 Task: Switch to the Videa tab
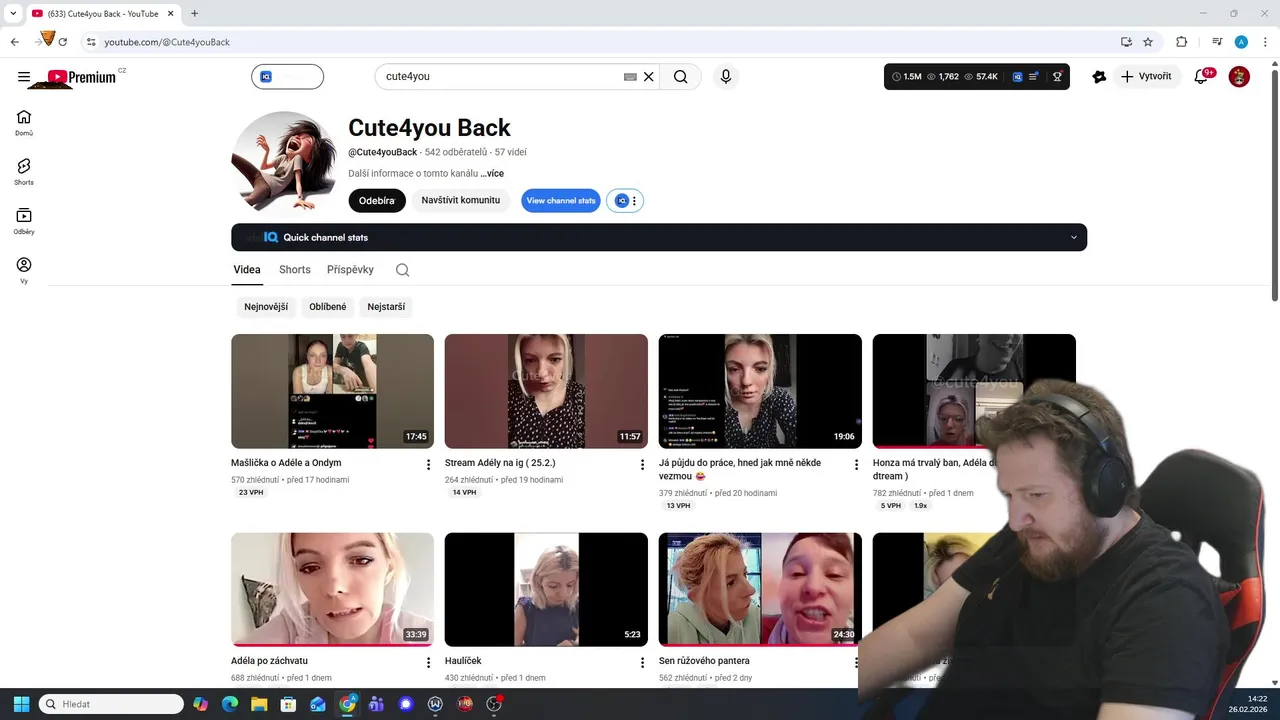[x=247, y=270]
